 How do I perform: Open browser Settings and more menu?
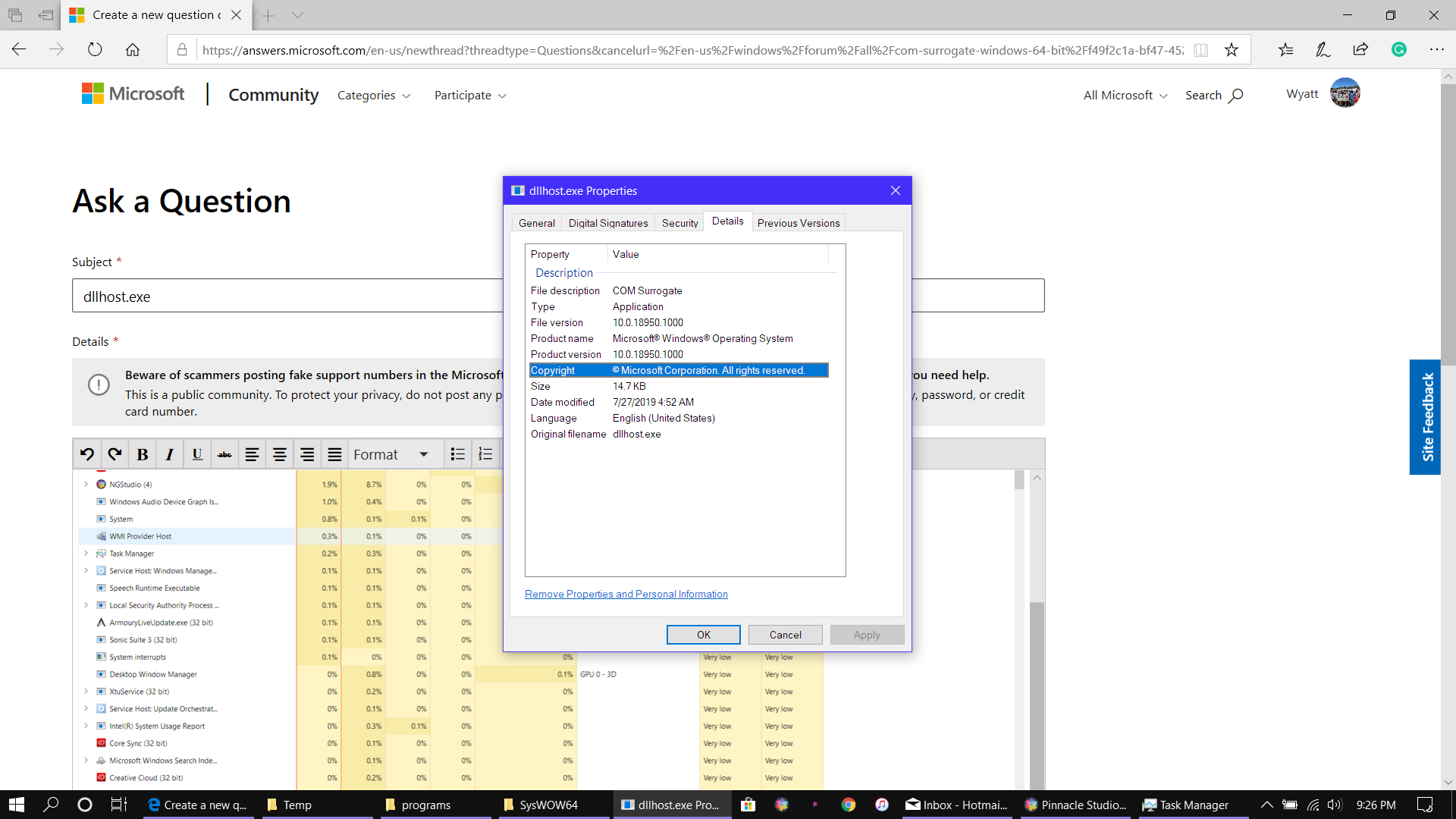click(1437, 50)
